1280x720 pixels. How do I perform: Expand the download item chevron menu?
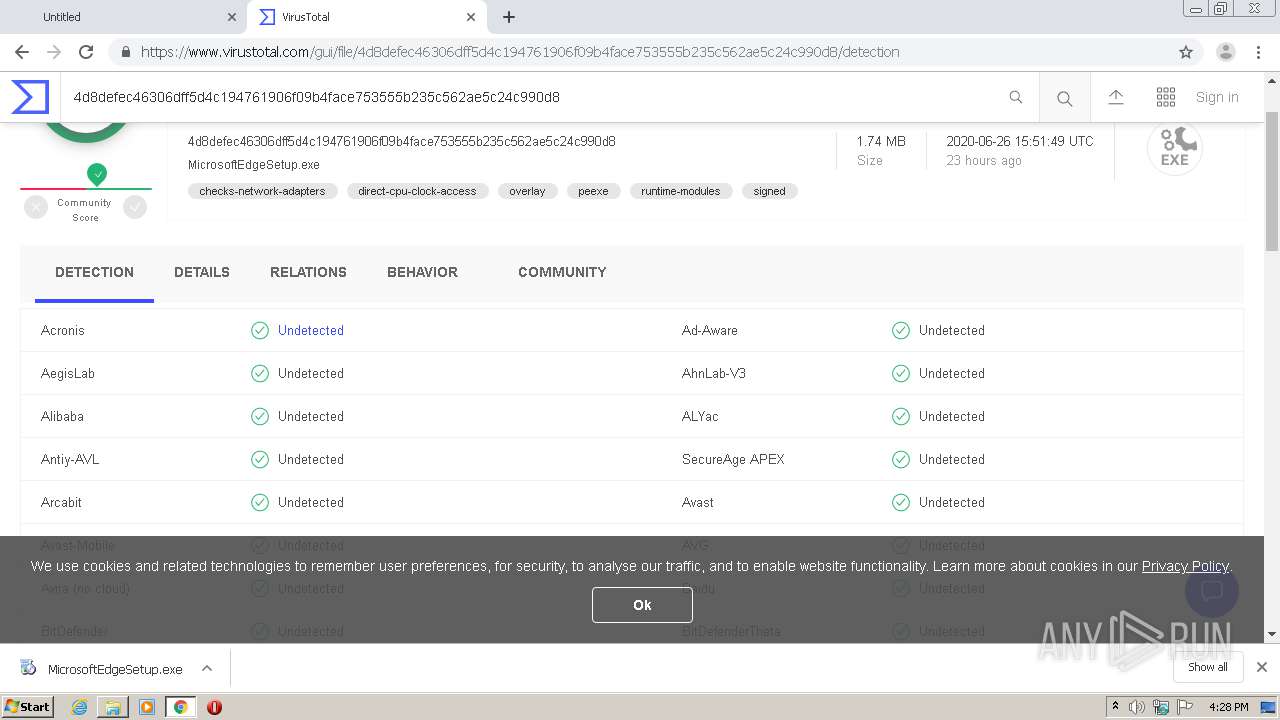pos(207,669)
